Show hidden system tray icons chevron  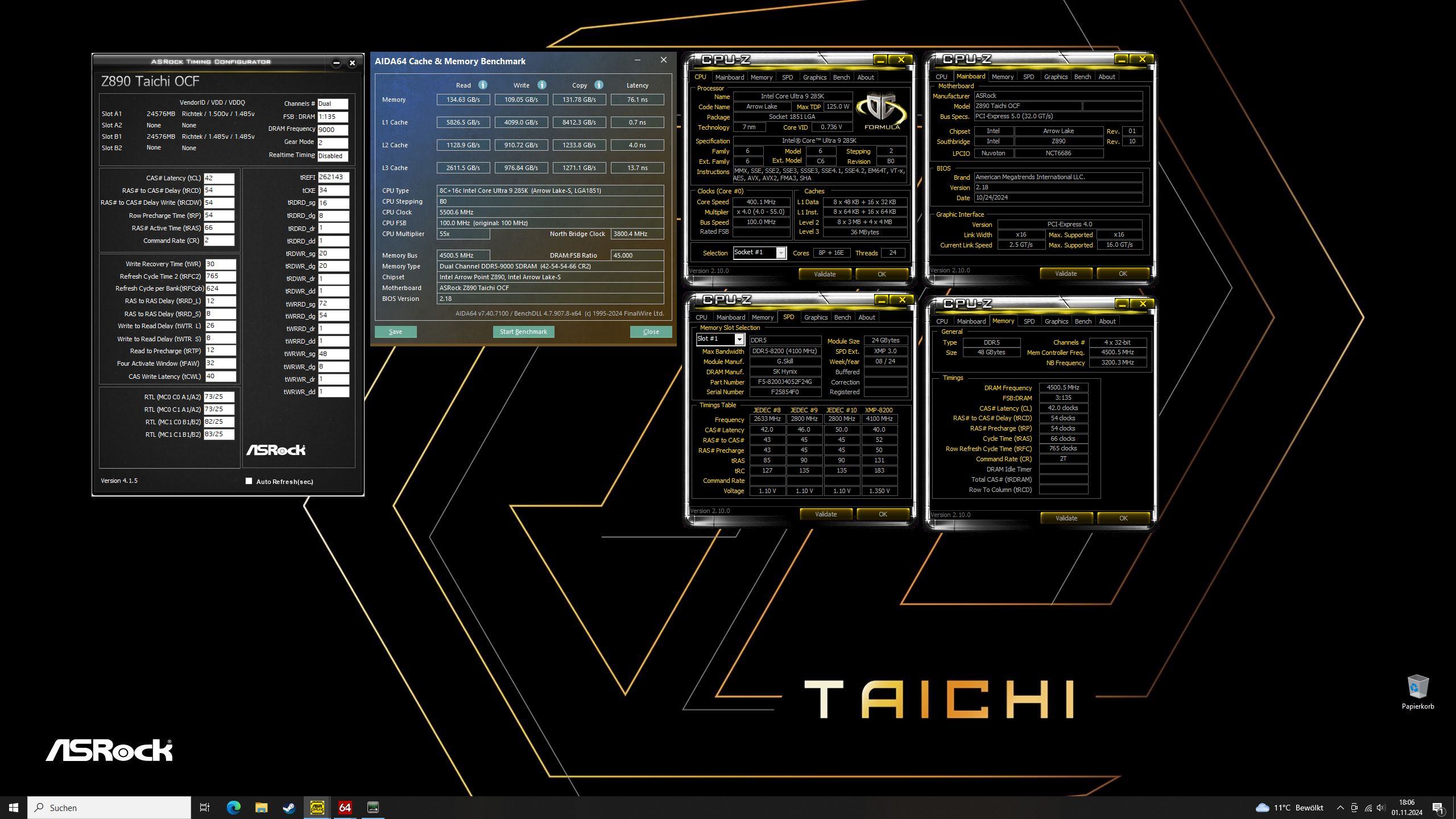1340,808
